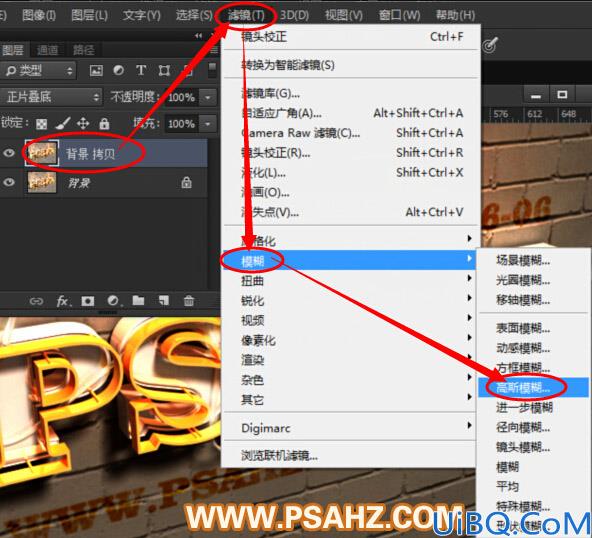Open the 窗口(W) menu
The image size is (592, 538).
pos(399,15)
